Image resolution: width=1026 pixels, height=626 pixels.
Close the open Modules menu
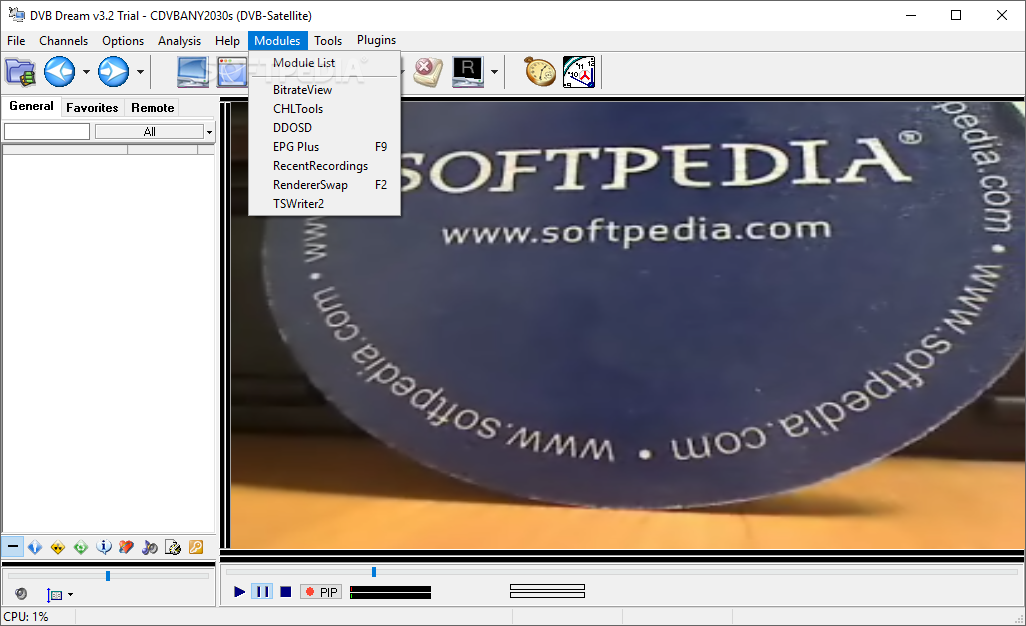pyautogui.click(x=277, y=41)
